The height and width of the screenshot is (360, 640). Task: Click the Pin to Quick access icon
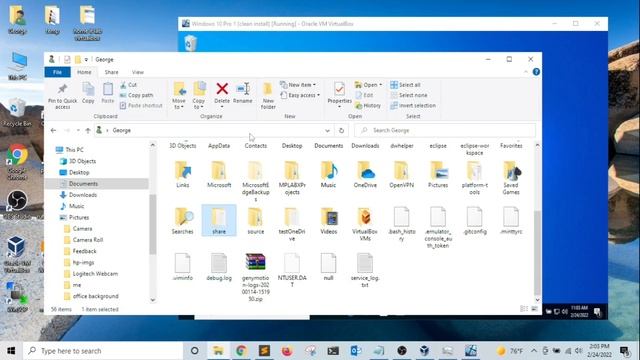62,89
